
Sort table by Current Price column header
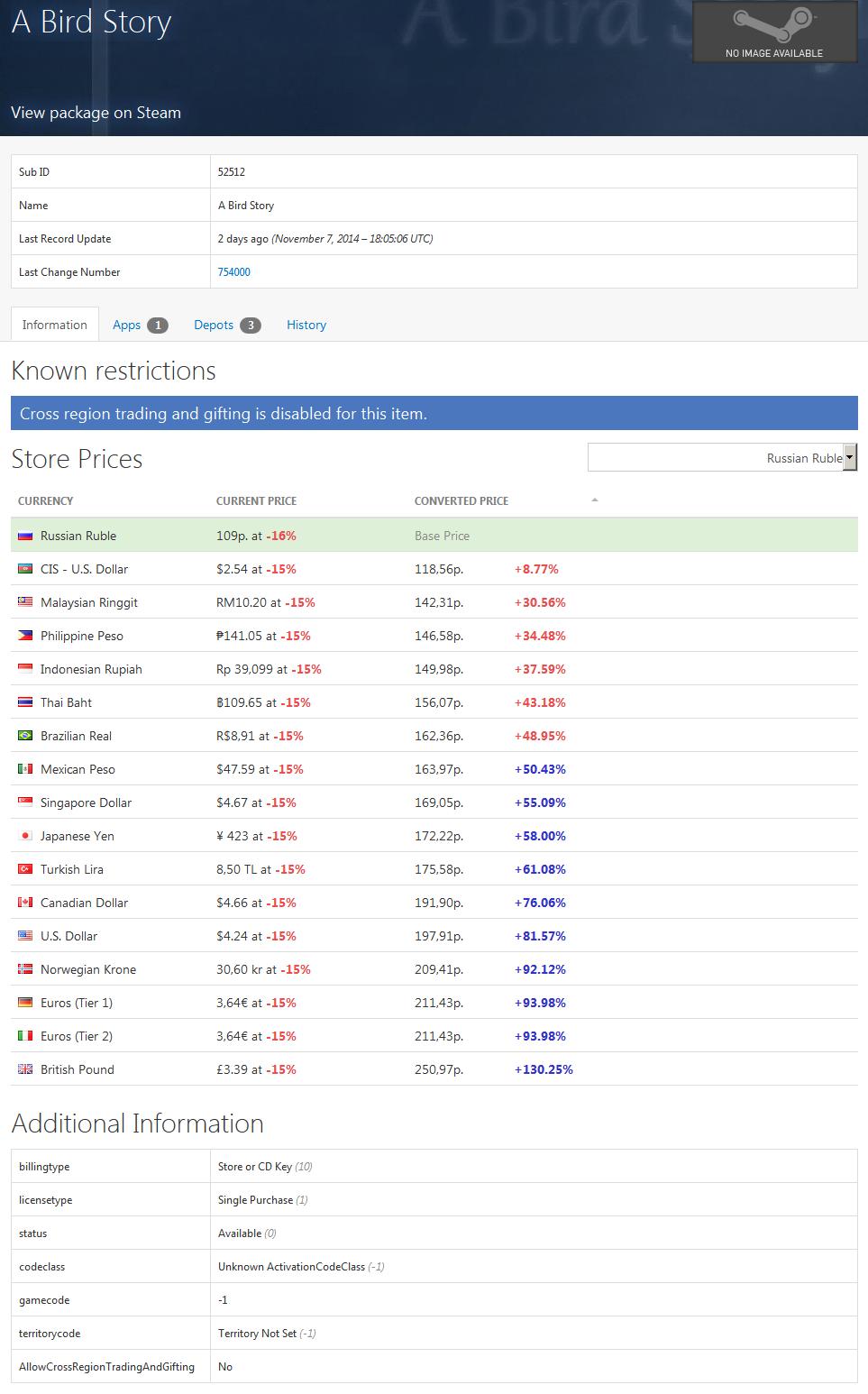[x=256, y=500]
